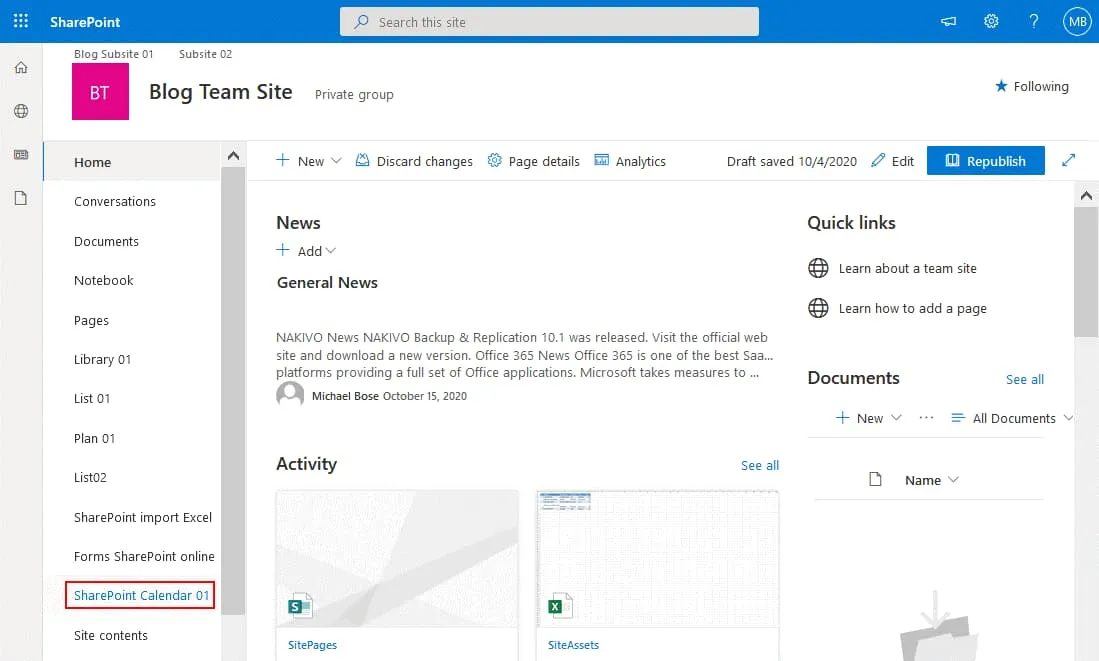Open Page details from the command bar

click(x=533, y=161)
